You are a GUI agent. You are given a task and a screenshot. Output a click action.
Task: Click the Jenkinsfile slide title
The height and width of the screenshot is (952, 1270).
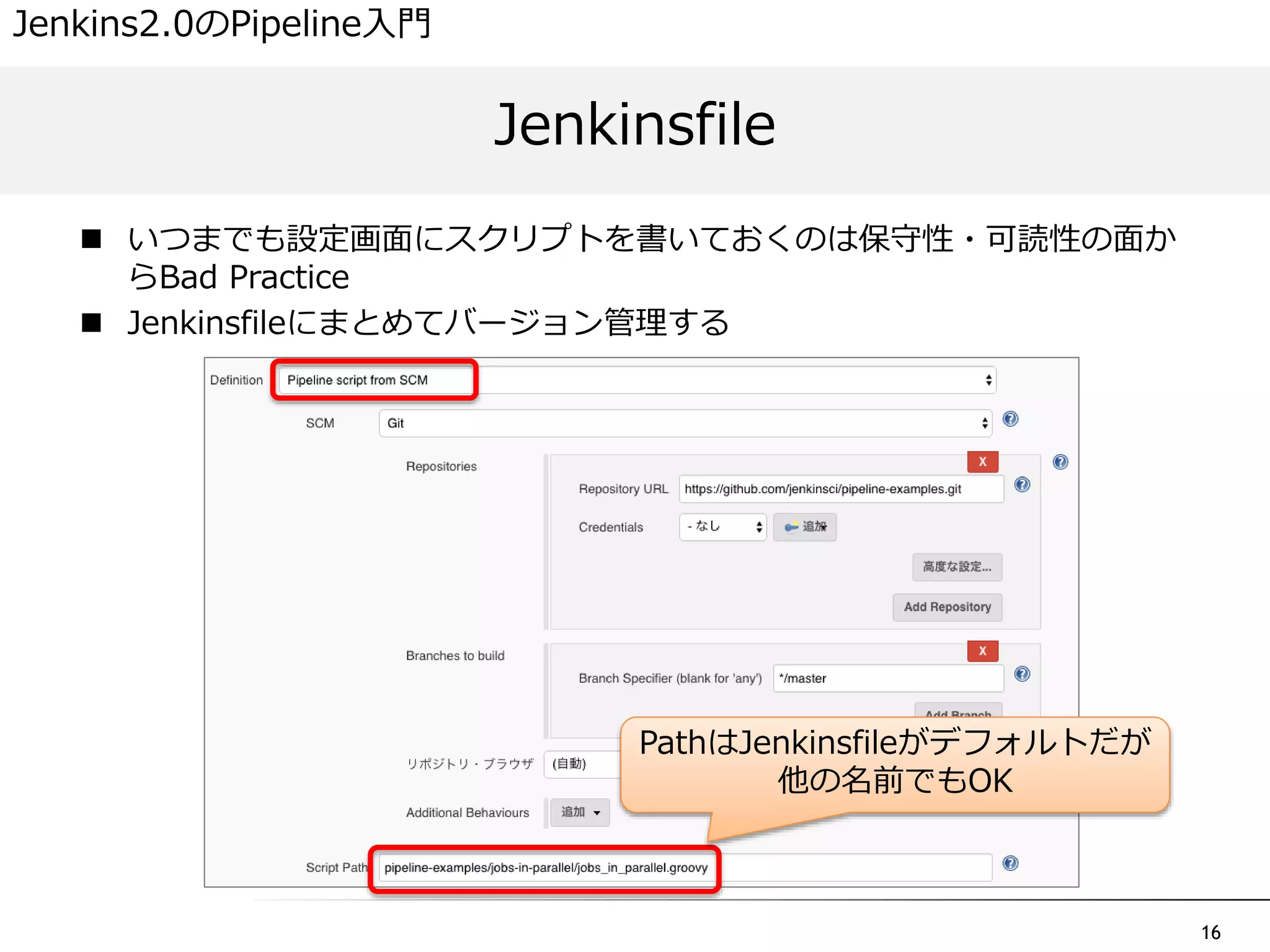(x=635, y=125)
